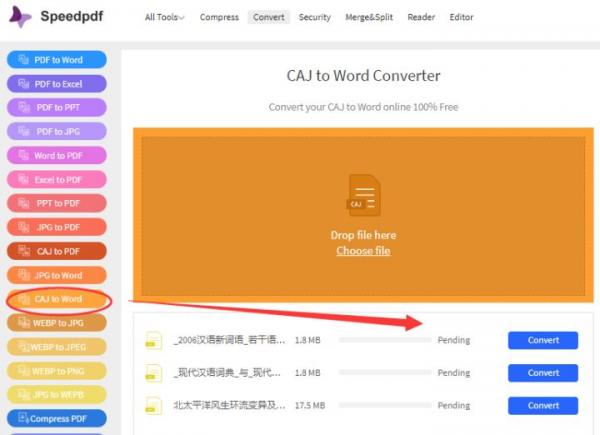Choose the JPG to WEPB tool
The width and height of the screenshot is (600, 435).
pyautogui.click(x=57, y=394)
